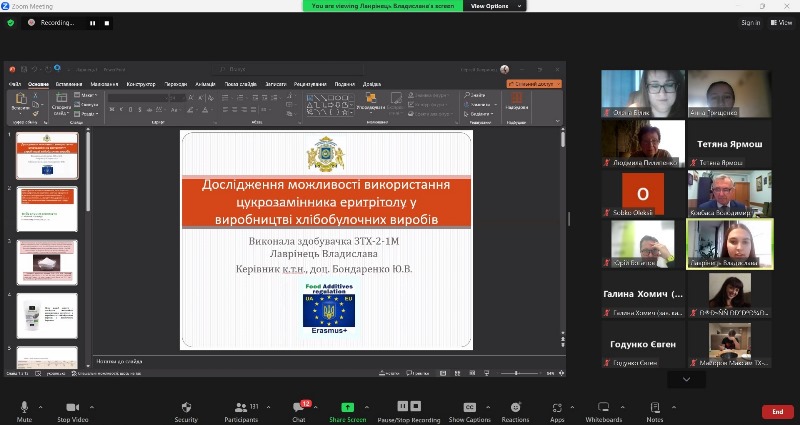This screenshot has width=800, height=425.
Task: Open the Chat panel
Action: coord(298,408)
